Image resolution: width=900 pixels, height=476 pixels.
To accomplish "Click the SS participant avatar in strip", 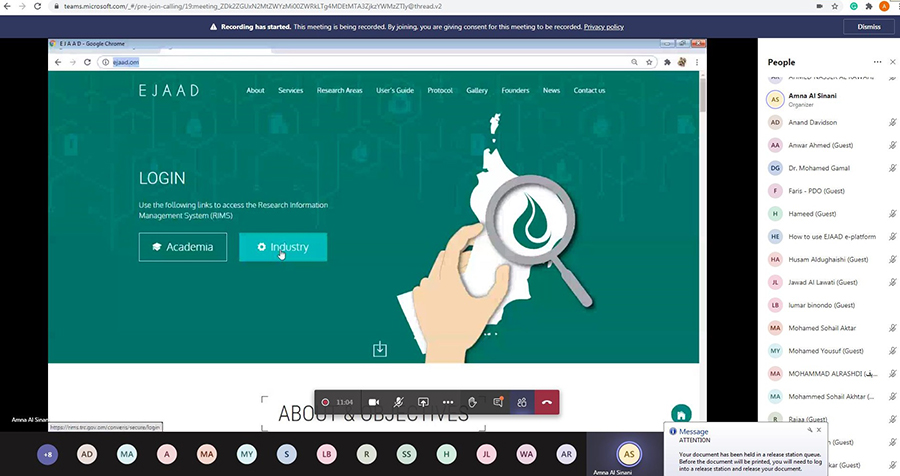I will (x=406, y=454).
